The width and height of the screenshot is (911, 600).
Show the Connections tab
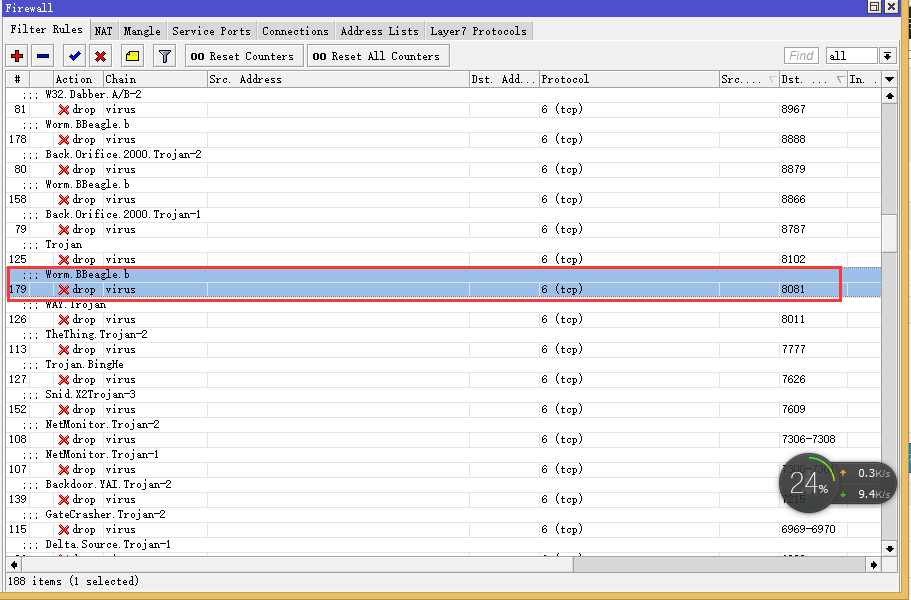[x=295, y=31]
